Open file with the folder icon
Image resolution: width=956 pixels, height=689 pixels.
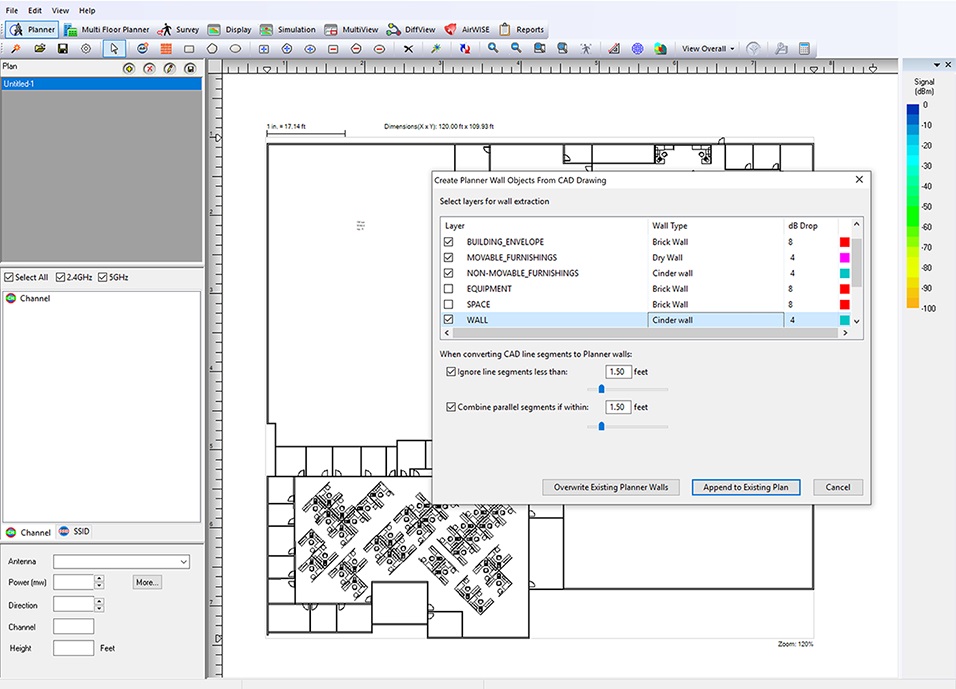tap(40, 48)
